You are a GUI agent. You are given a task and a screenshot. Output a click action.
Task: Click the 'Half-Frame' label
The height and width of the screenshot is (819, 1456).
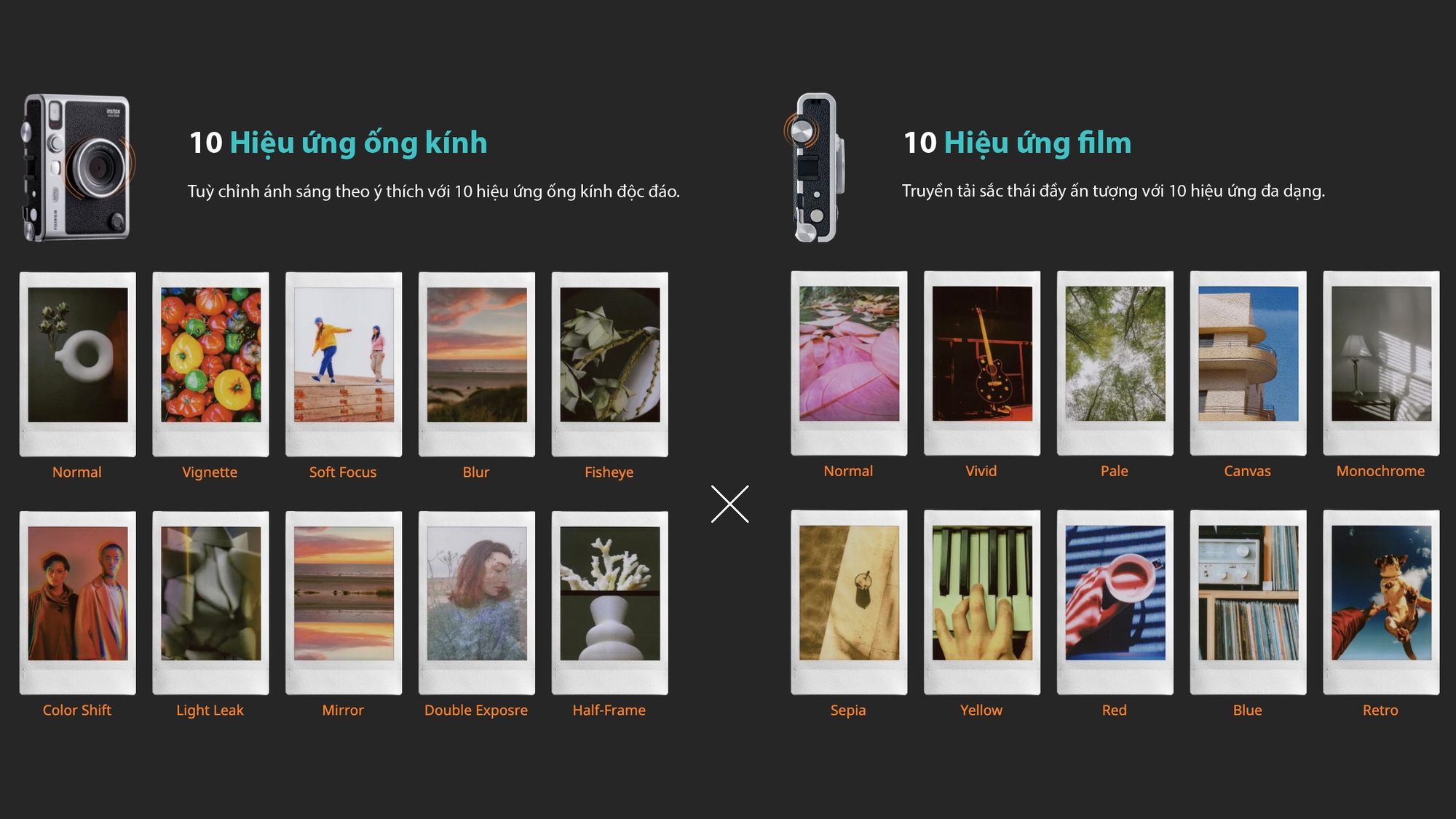[609, 710]
